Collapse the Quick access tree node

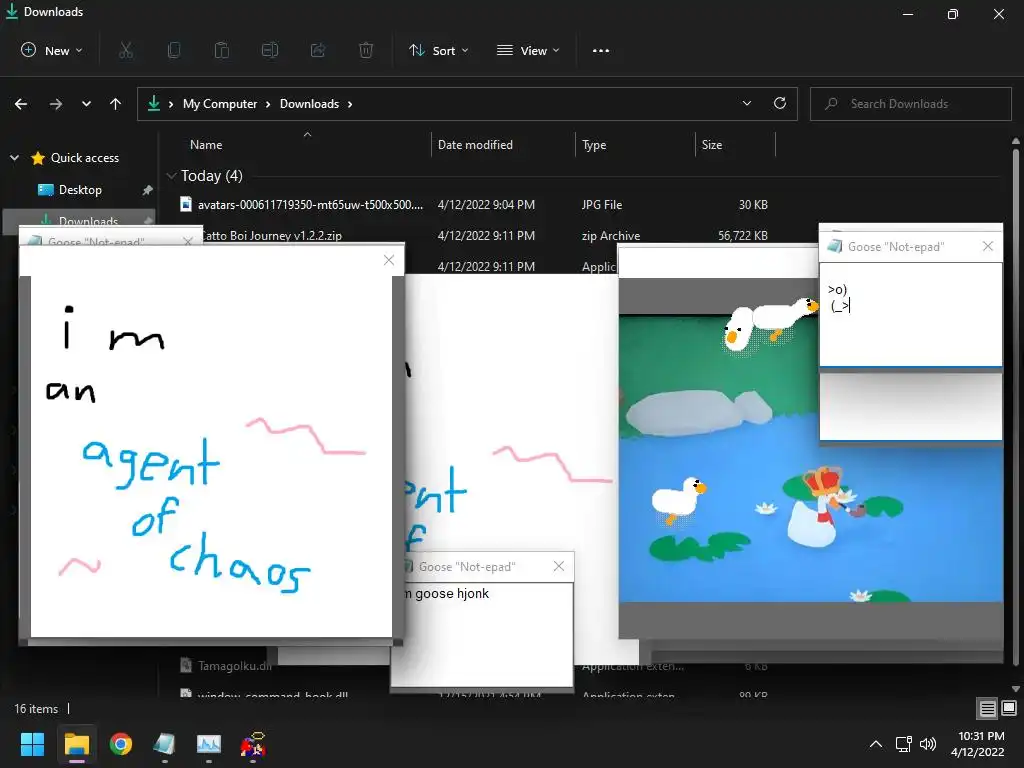click(x=14, y=157)
